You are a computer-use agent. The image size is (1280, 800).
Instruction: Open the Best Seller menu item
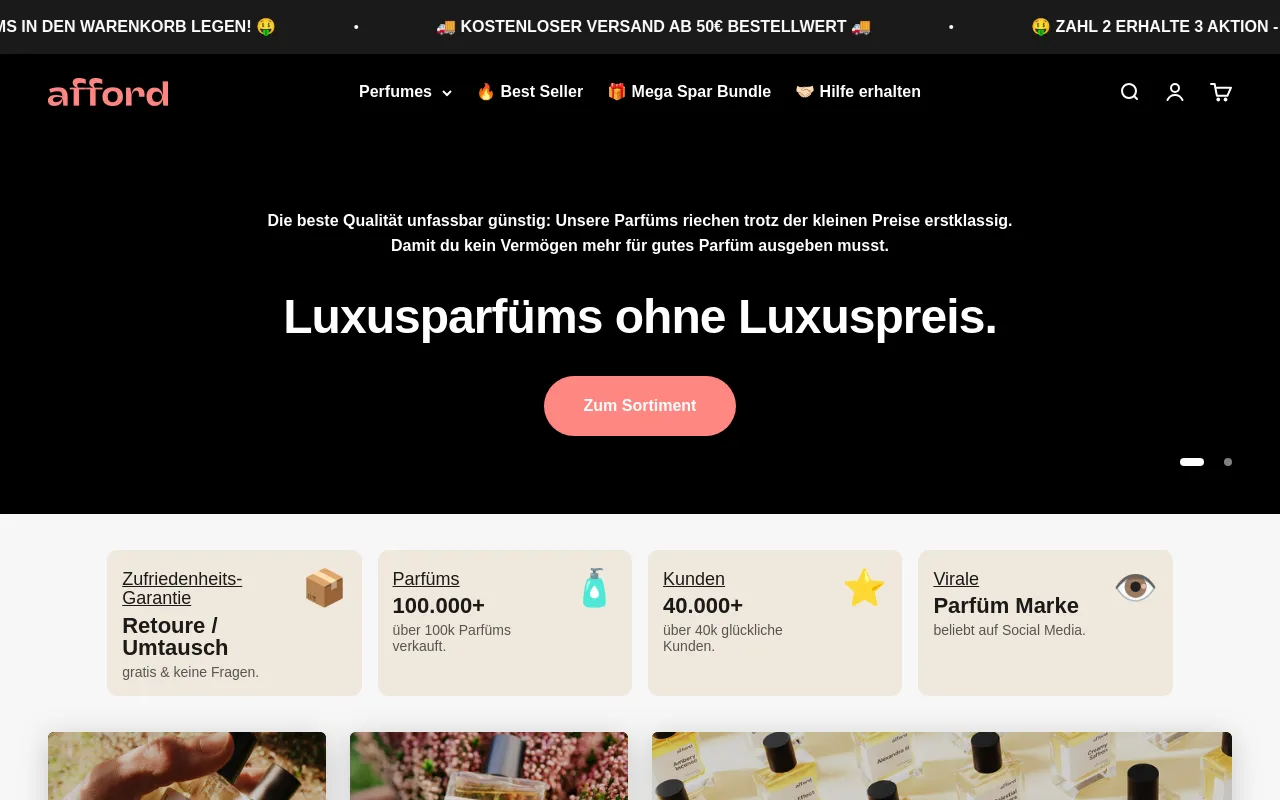(x=530, y=92)
